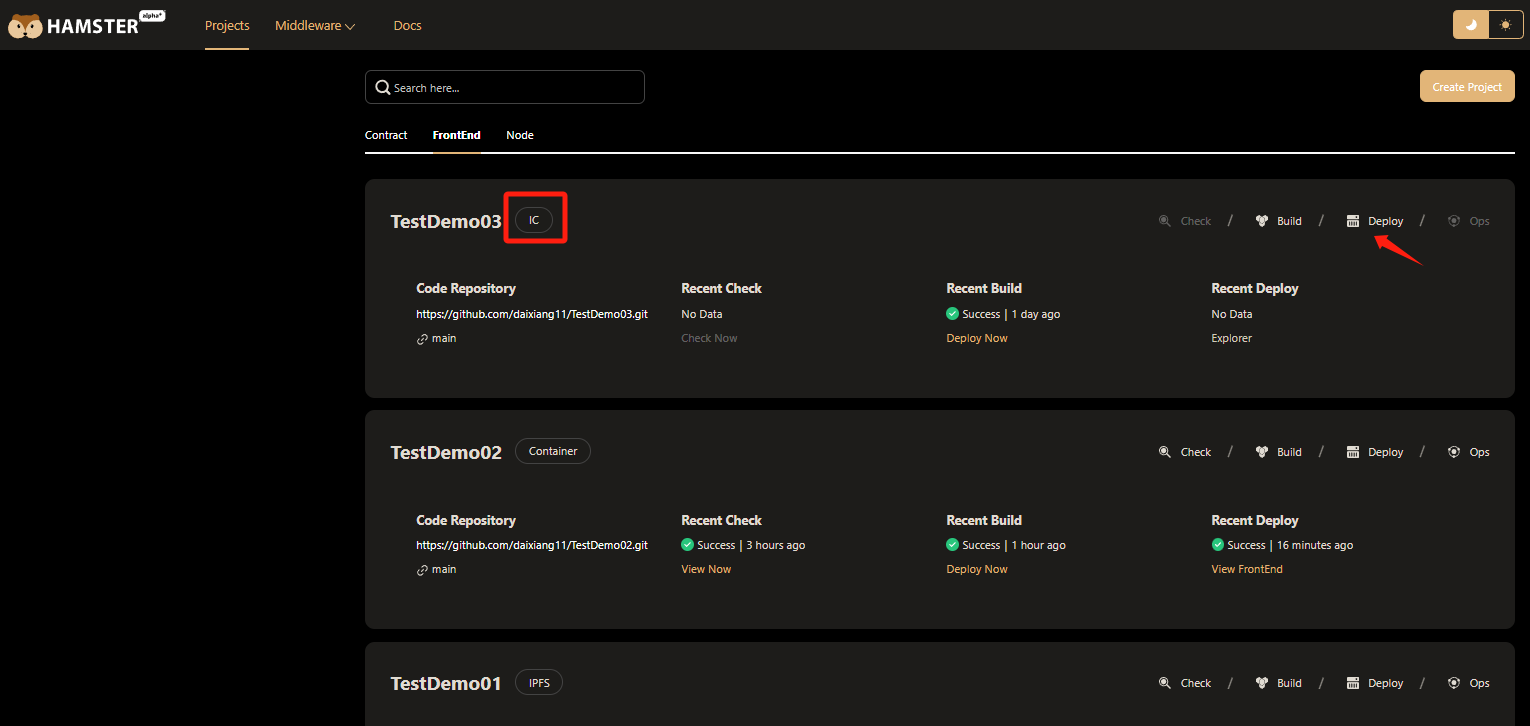Click TestDemo01 Deploy text label
1530x726 pixels.
[x=1386, y=683]
